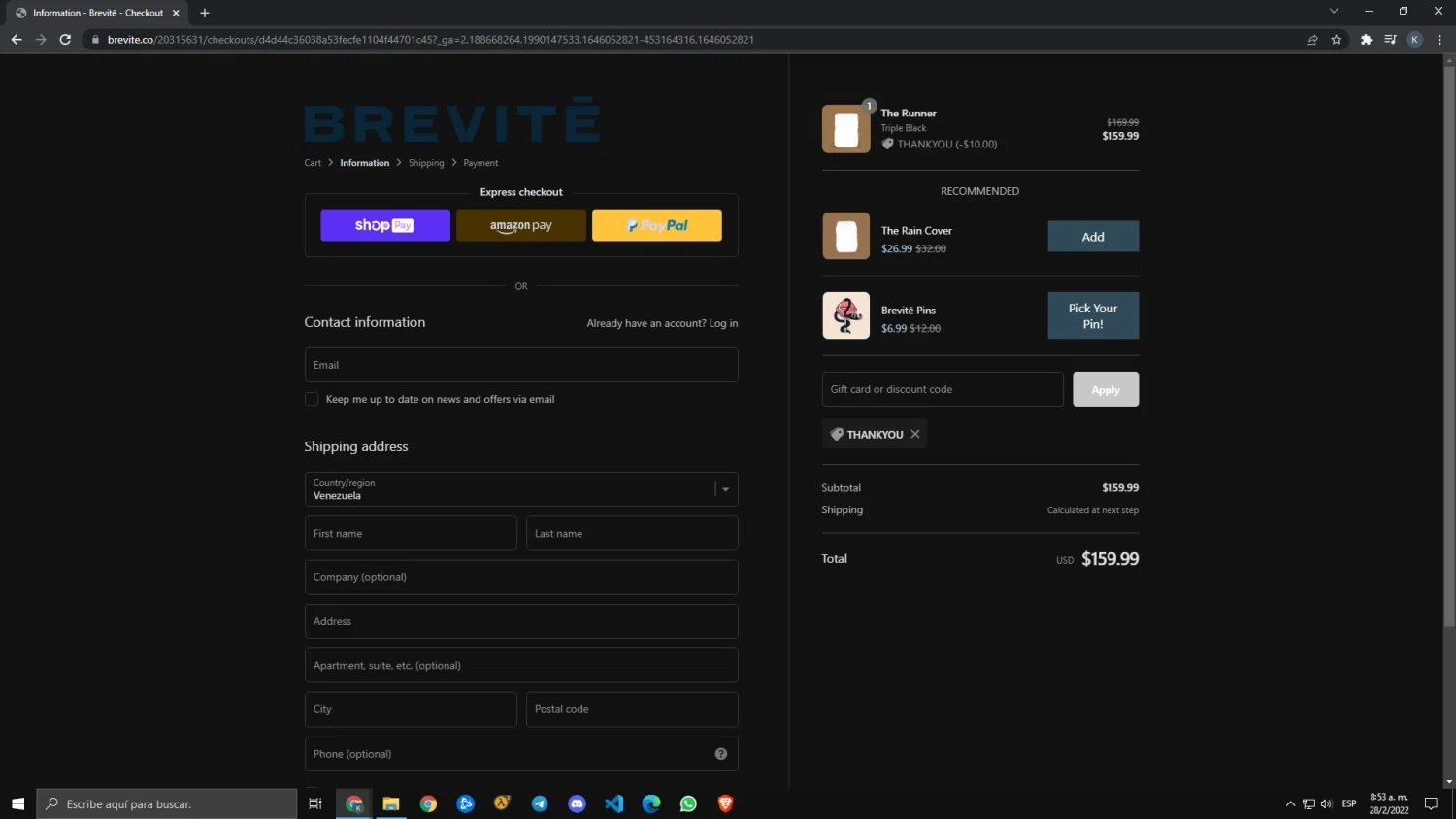Pay with Shop Pay express checkout

tap(385, 225)
